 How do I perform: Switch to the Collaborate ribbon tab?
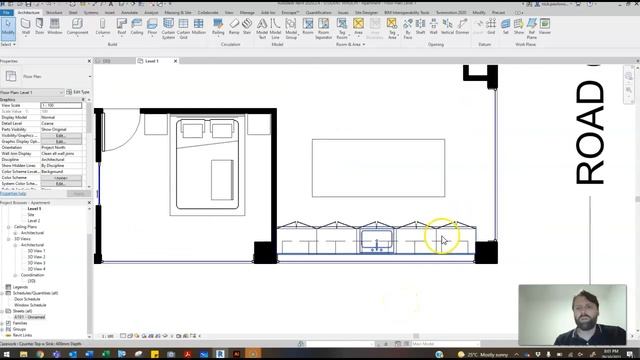[x=208, y=13]
